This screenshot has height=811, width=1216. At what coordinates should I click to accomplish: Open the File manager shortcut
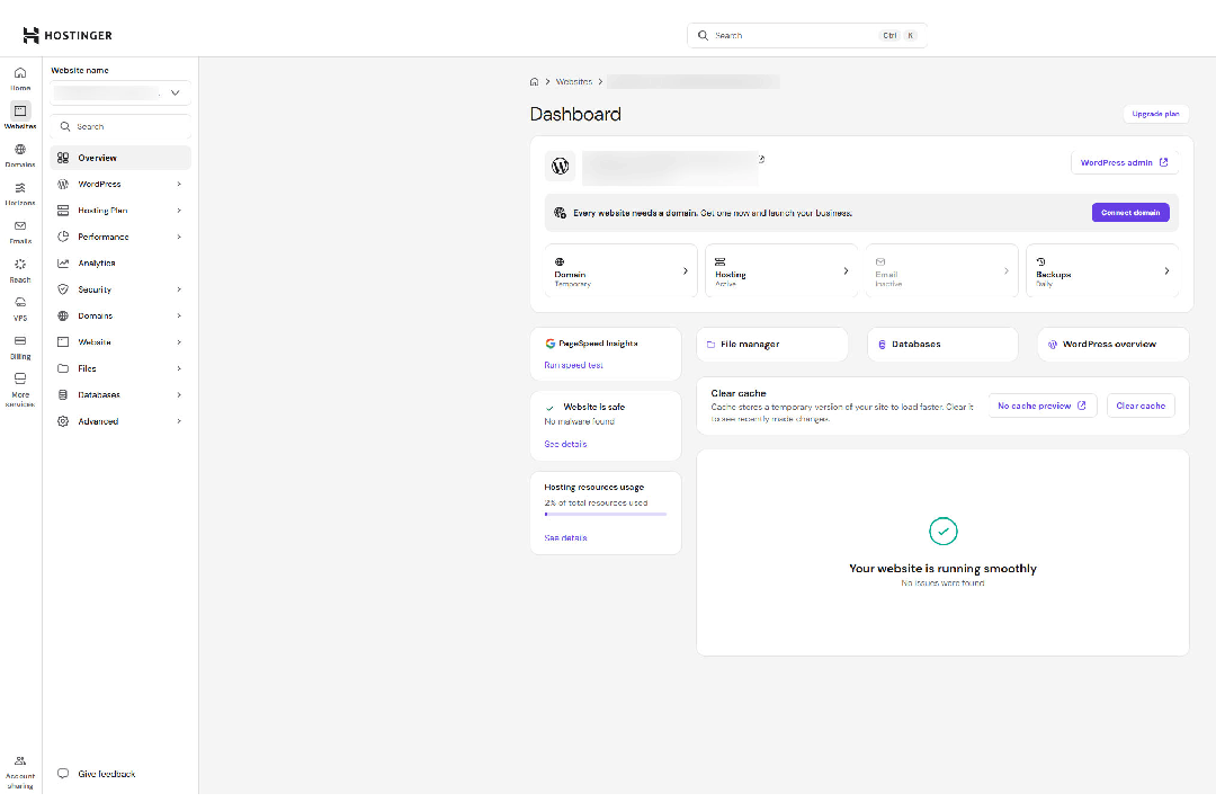coord(772,344)
